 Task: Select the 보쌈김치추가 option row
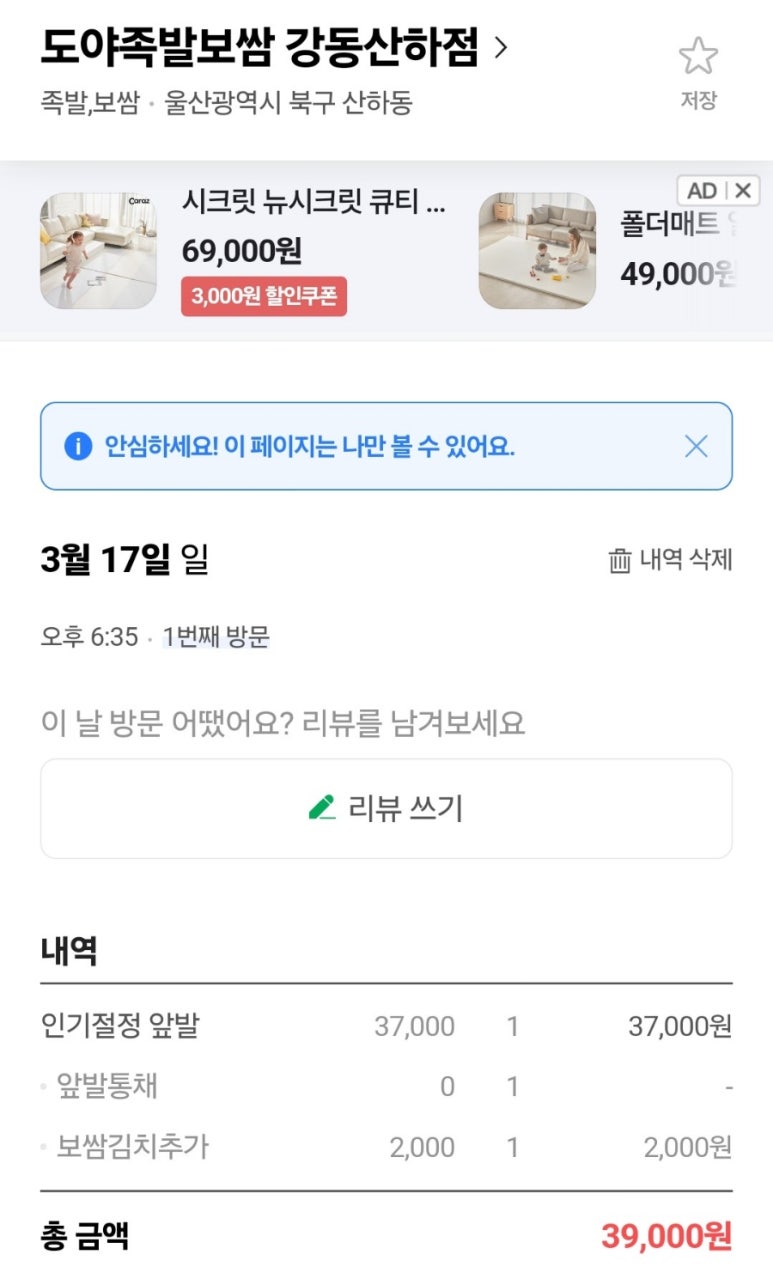click(133, 1146)
